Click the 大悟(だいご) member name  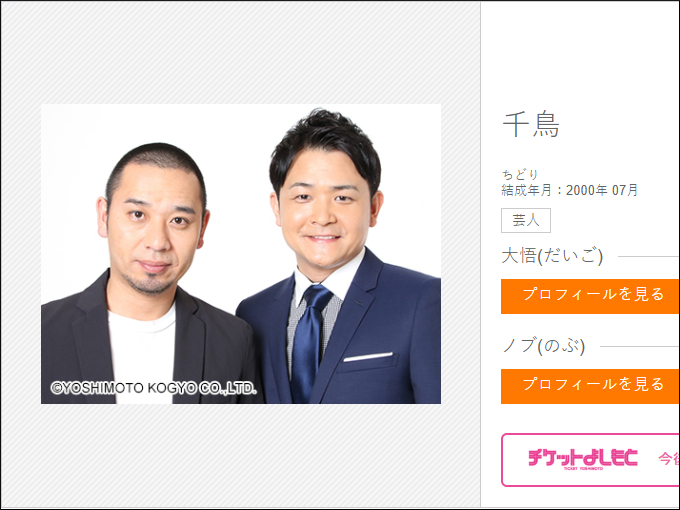point(552,255)
